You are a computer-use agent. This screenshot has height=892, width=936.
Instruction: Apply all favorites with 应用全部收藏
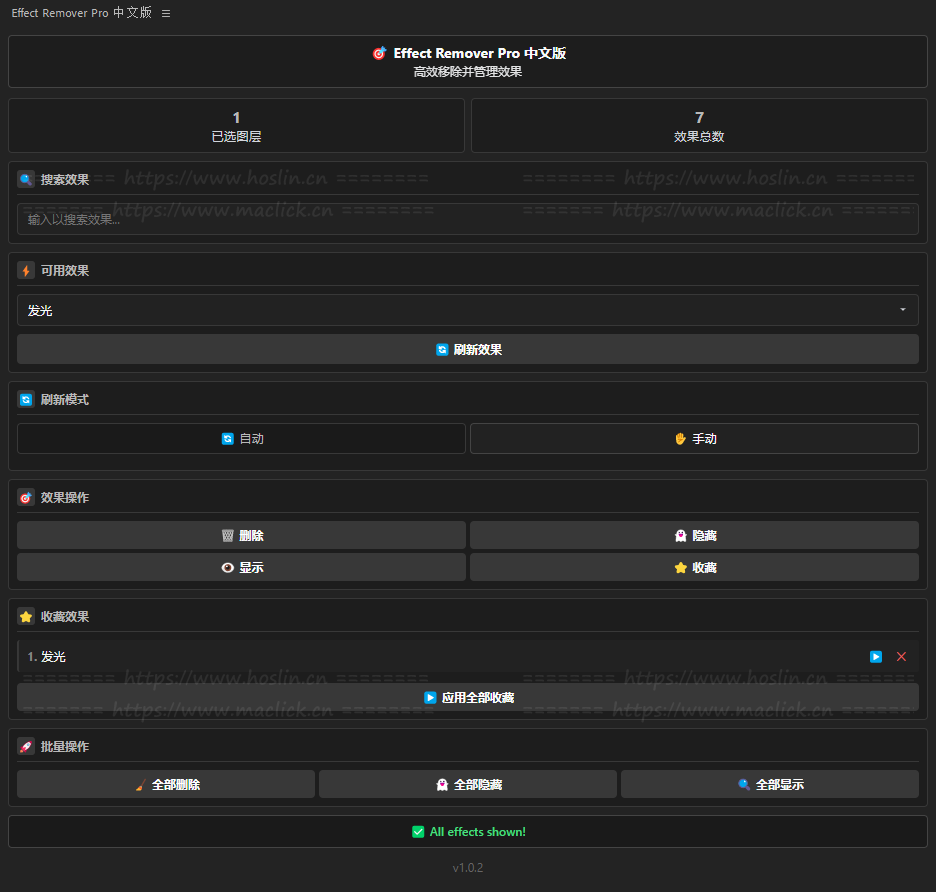(x=467, y=698)
